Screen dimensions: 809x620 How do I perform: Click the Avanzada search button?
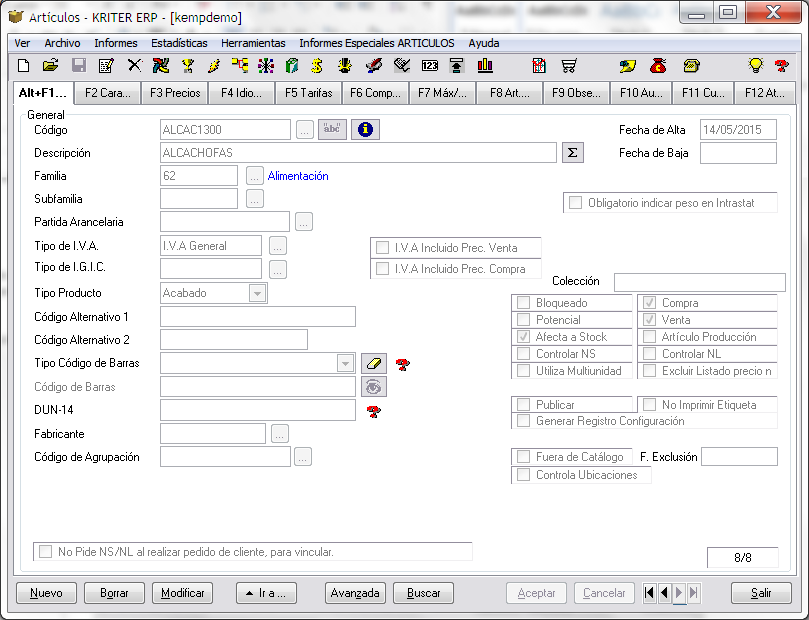pyautogui.click(x=355, y=593)
